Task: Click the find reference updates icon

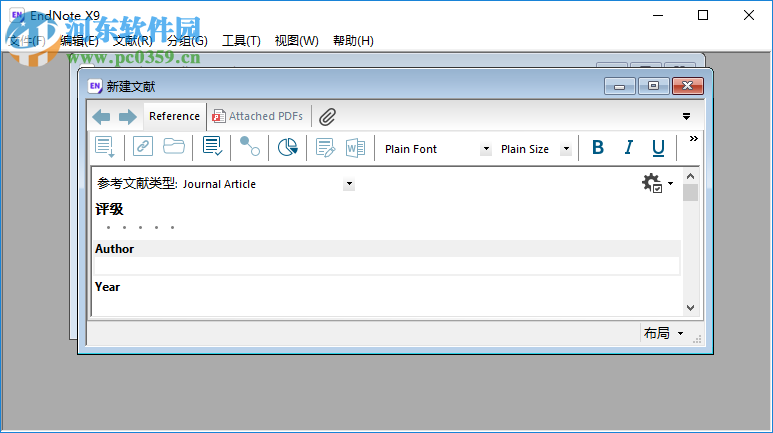Action: 249,146
